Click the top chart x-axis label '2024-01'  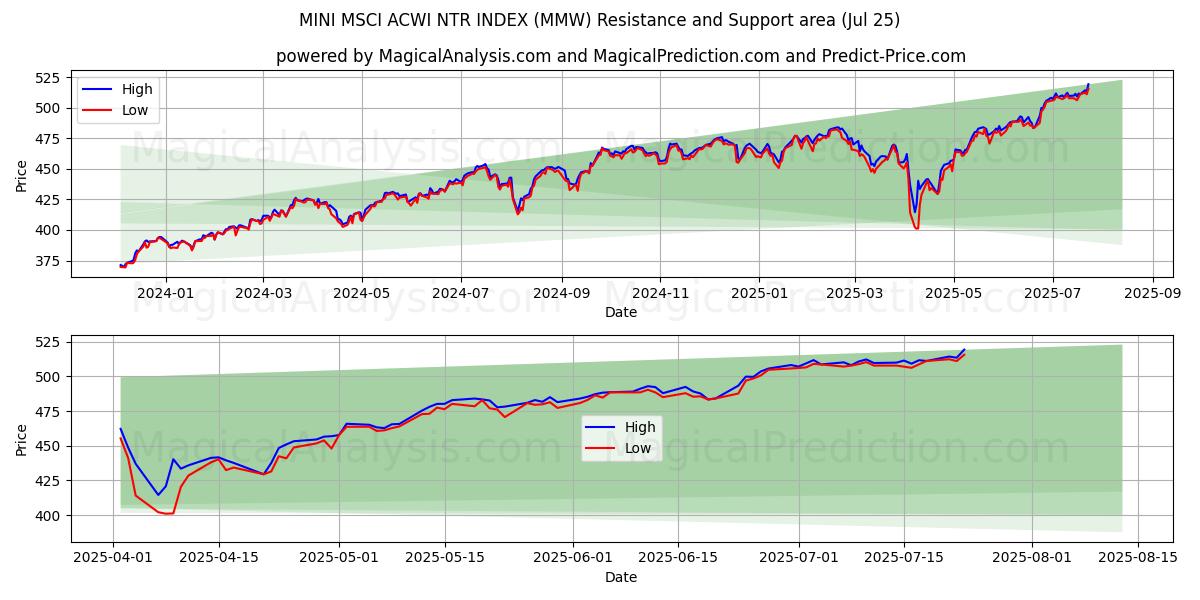click(165, 294)
